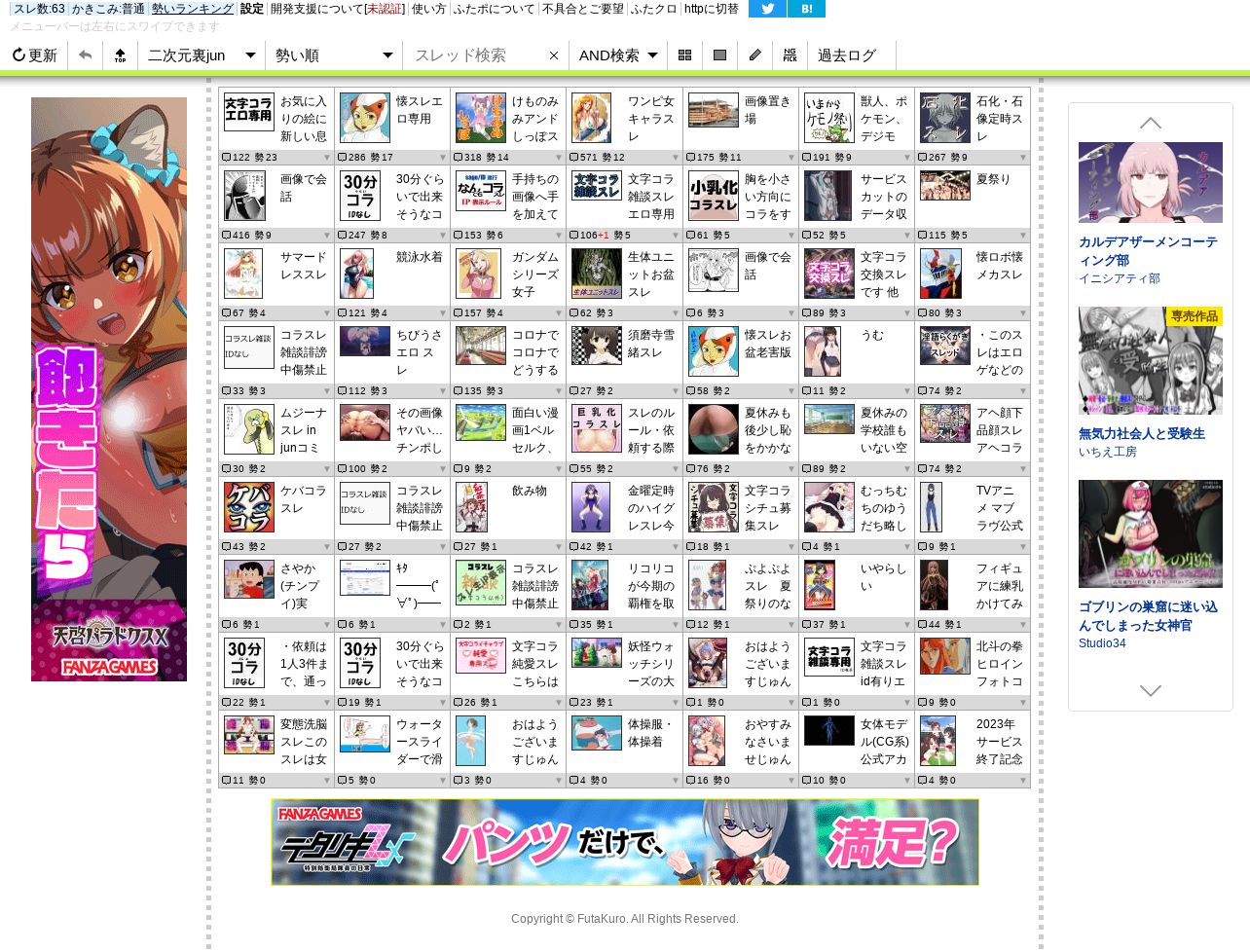The image size is (1250, 952).
Task: Open thread text 生体ユニットお盆スレ
Action: (651, 275)
